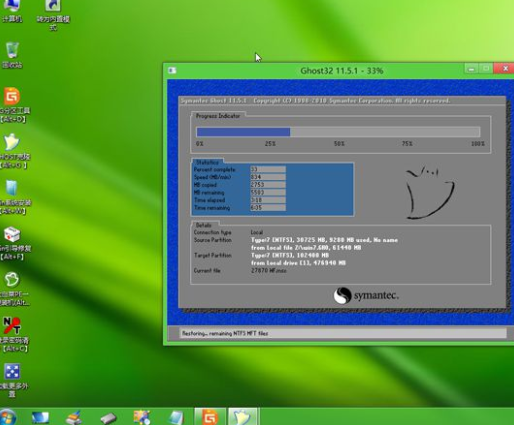Click the Time elapsed value field
This screenshot has height=425, width=514.
point(268,200)
